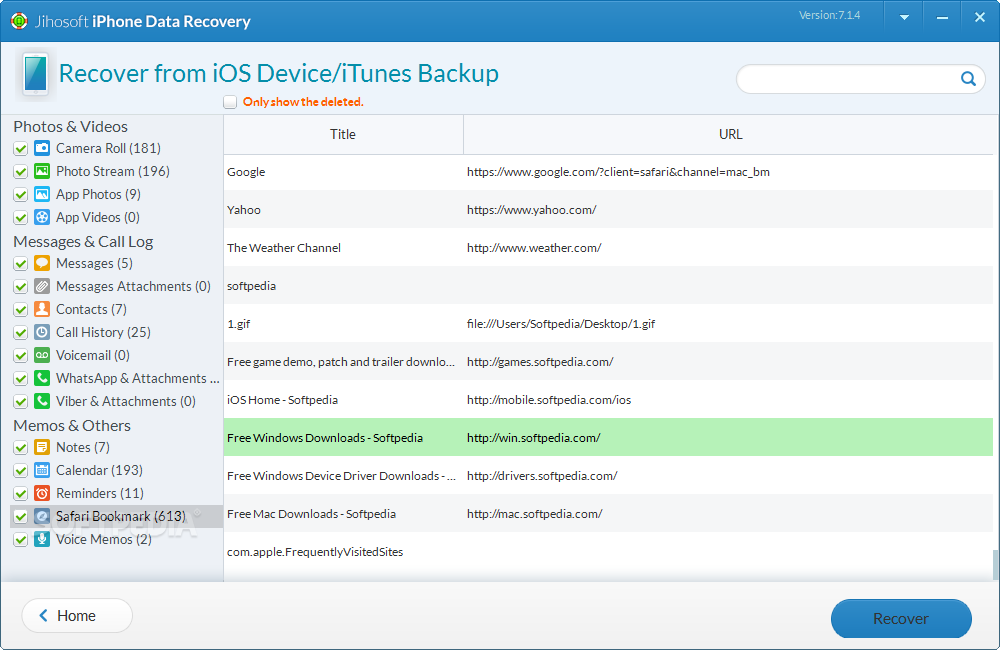Click the Calendar icon
Image resolution: width=1000 pixels, height=650 pixels.
click(42, 470)
